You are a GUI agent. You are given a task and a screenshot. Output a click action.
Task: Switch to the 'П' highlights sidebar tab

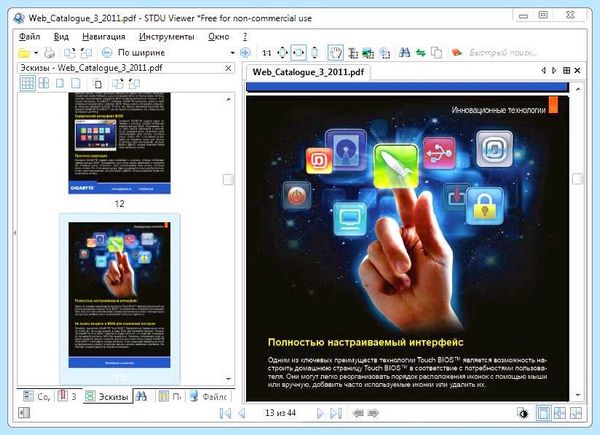[x=170, y=396]
